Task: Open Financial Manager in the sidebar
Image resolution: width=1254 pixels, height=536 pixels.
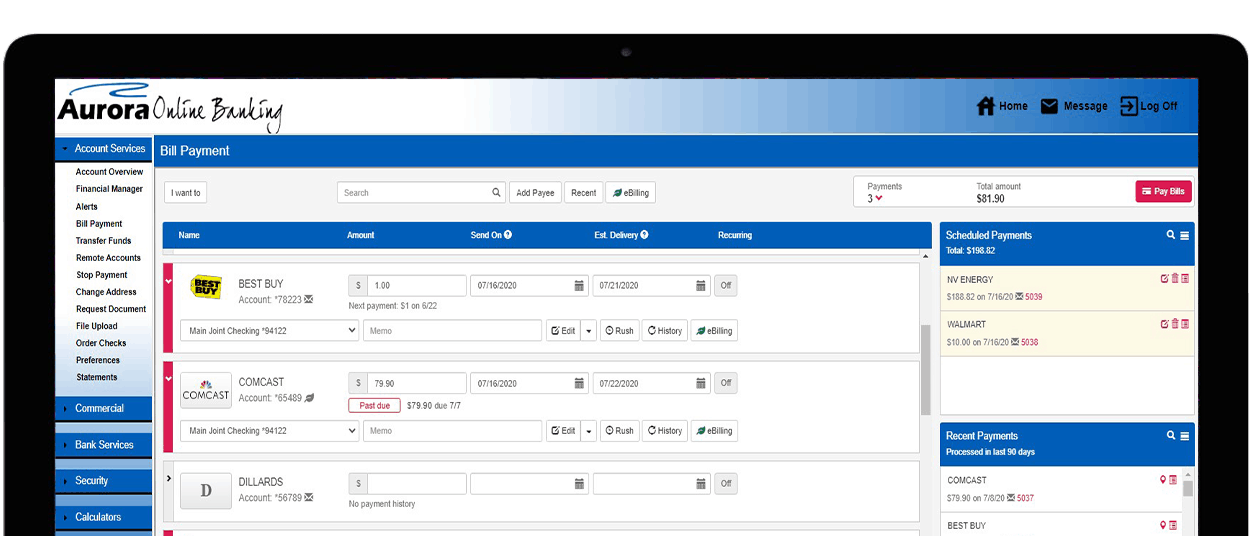Action: pos(109,189)
